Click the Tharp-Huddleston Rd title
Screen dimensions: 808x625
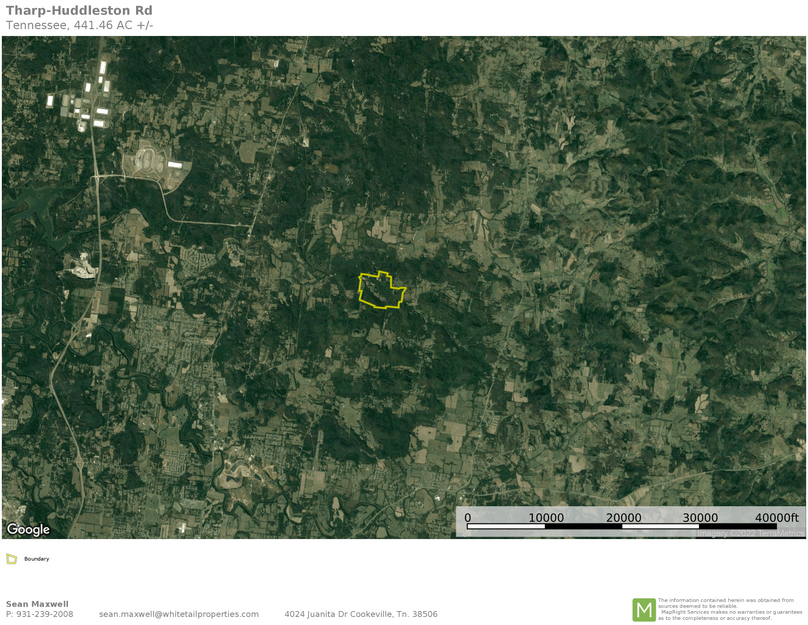pyautogui.click(x=79, y=11)
